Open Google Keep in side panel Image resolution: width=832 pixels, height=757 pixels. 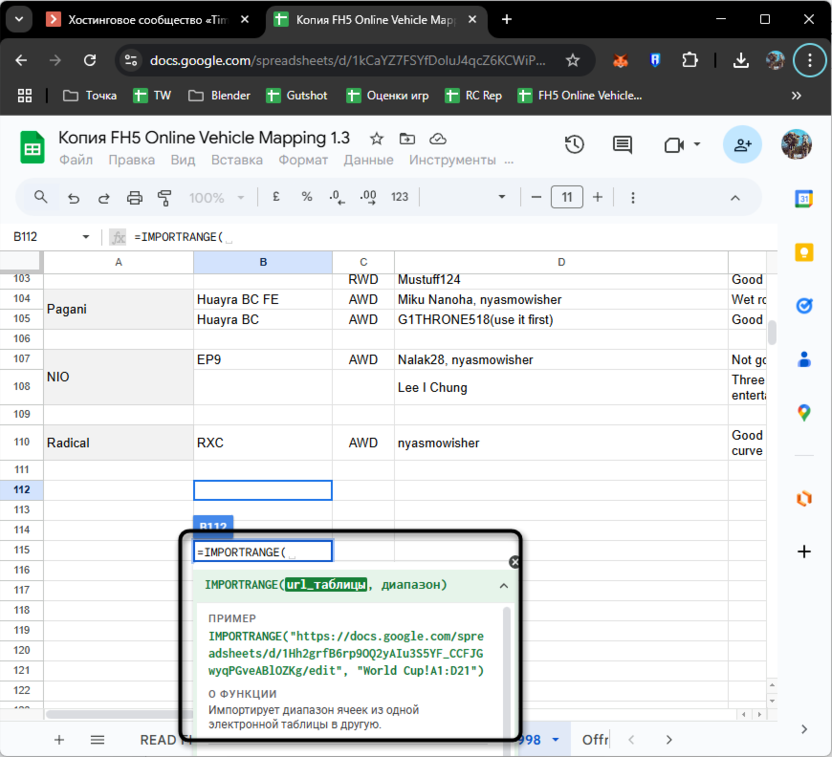803,253
